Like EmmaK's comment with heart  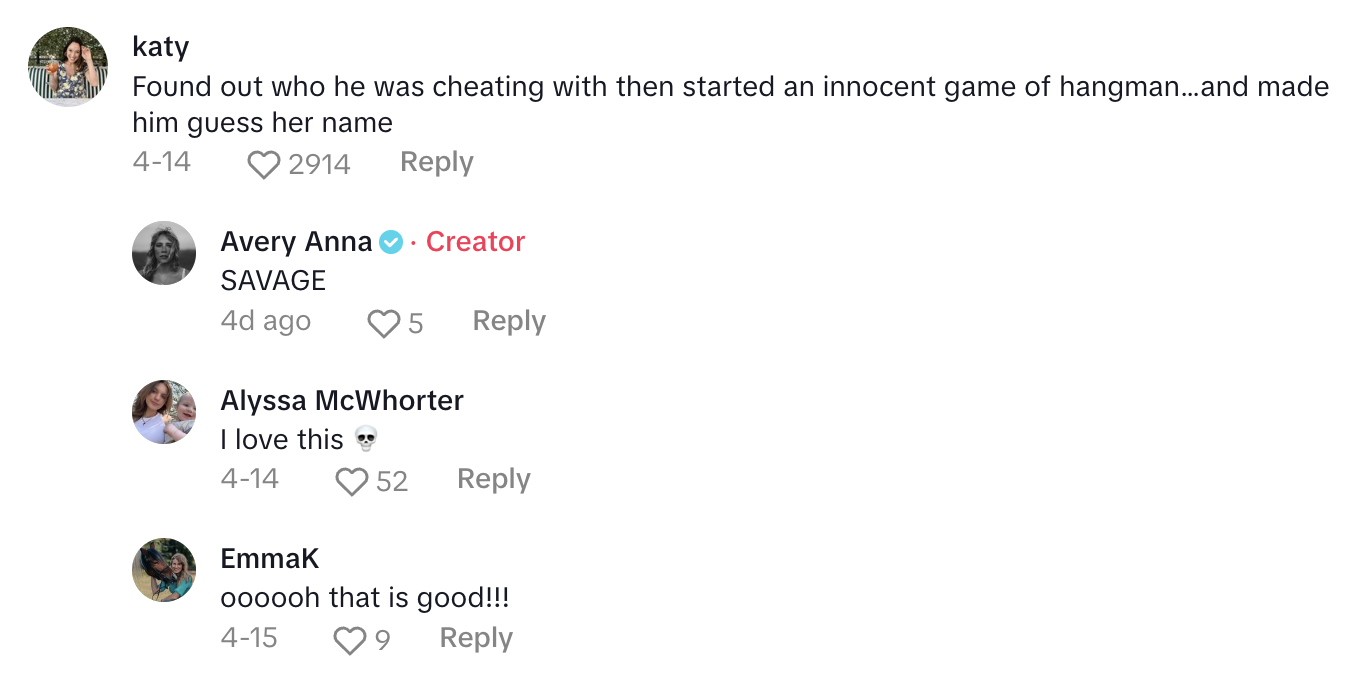pyautogui.click(x=349, y=640)
